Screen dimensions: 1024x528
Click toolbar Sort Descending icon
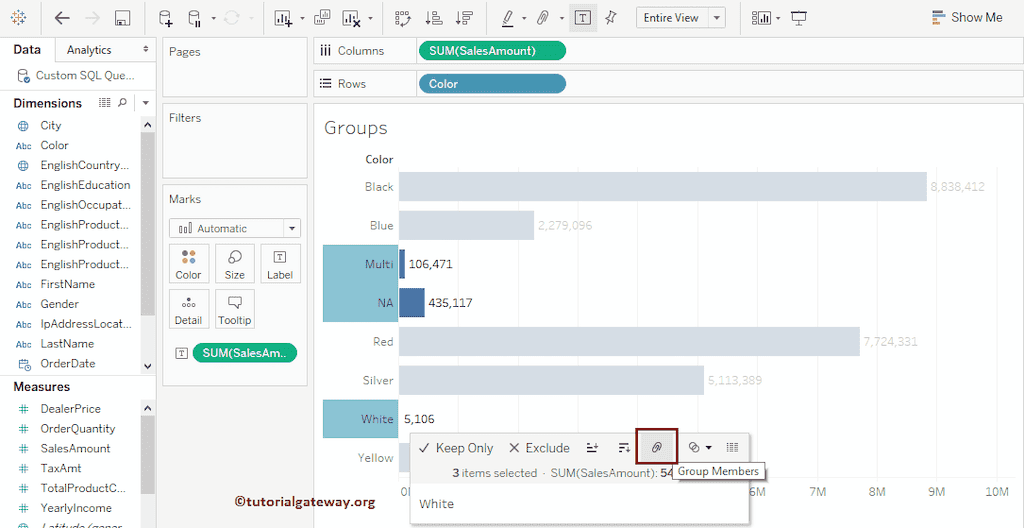point(464,18)
